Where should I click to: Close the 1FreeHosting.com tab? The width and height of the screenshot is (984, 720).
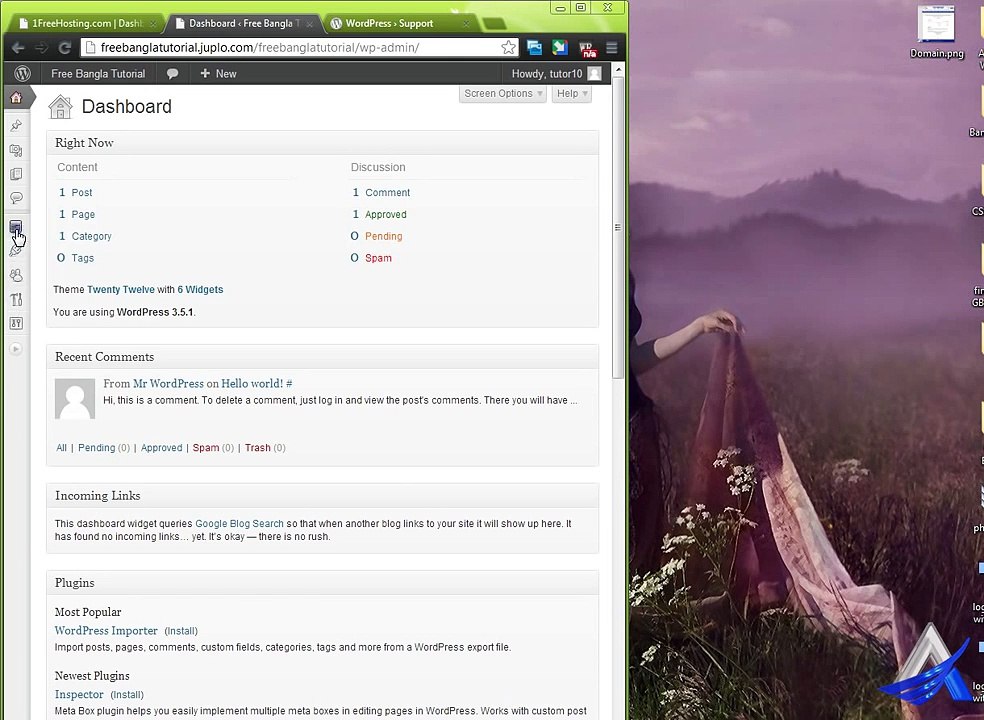click(x=154, y=24)
